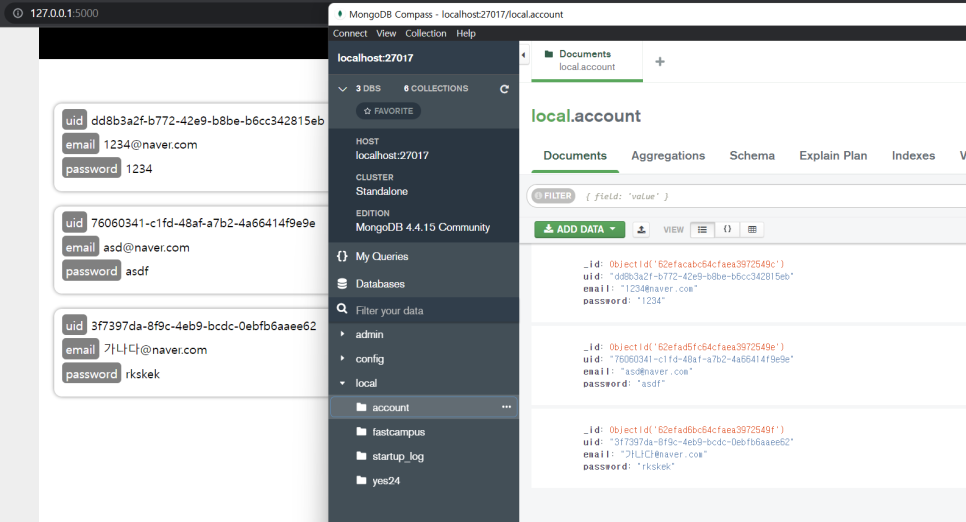Open the ADD DATA dropdown
Viewport: 966px width, 522px height.
coord(580,229)
